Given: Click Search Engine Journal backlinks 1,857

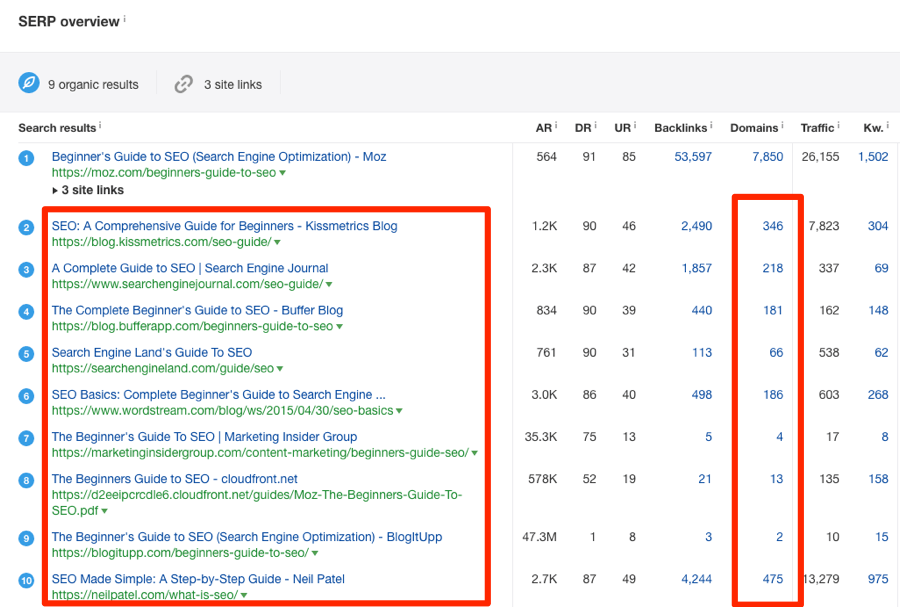Looking at the screenshot, I should click(697, 268).
